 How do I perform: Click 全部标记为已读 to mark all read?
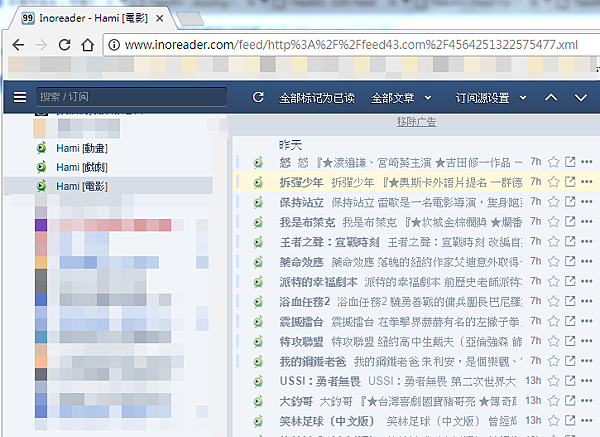pyautogui.click(x=316, y=98)
